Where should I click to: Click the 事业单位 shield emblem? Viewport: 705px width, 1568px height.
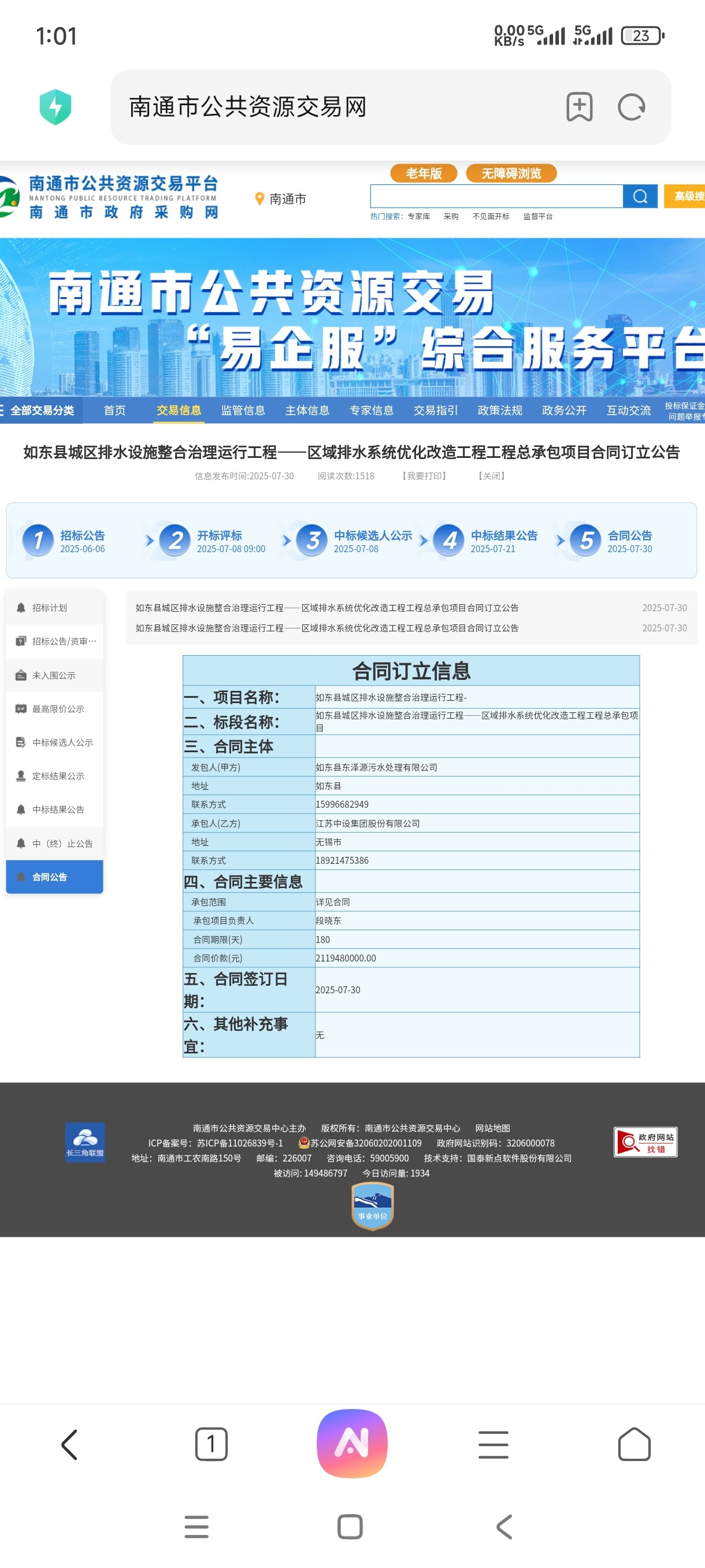(372, 1206)
